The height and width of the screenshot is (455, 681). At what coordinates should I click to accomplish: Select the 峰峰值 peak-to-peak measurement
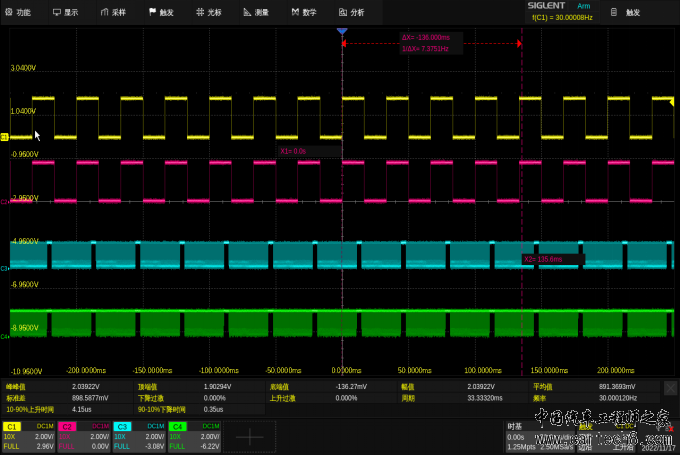(x=16, y=386)
